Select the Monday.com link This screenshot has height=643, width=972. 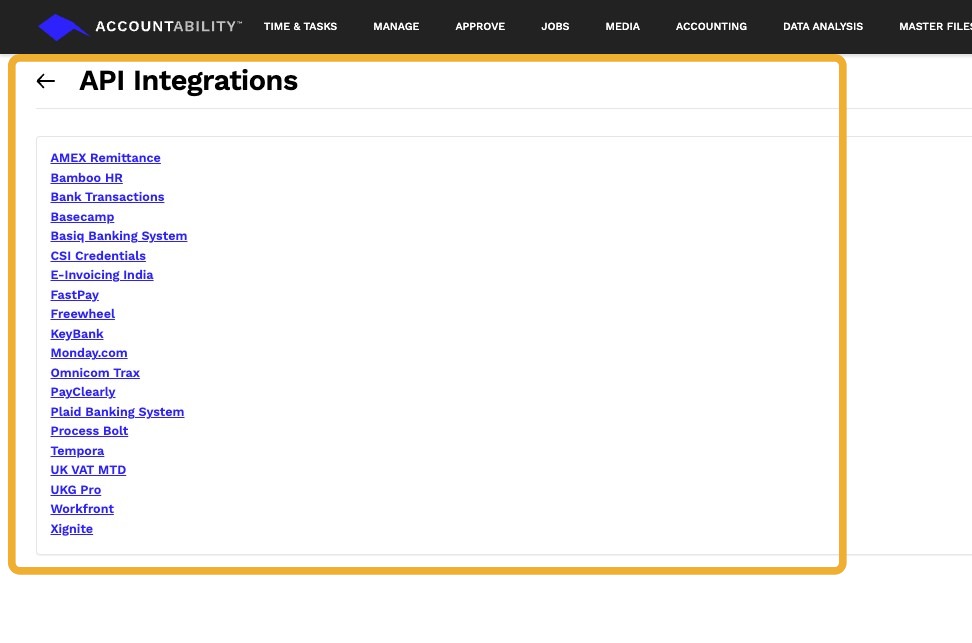coord(89,353)
